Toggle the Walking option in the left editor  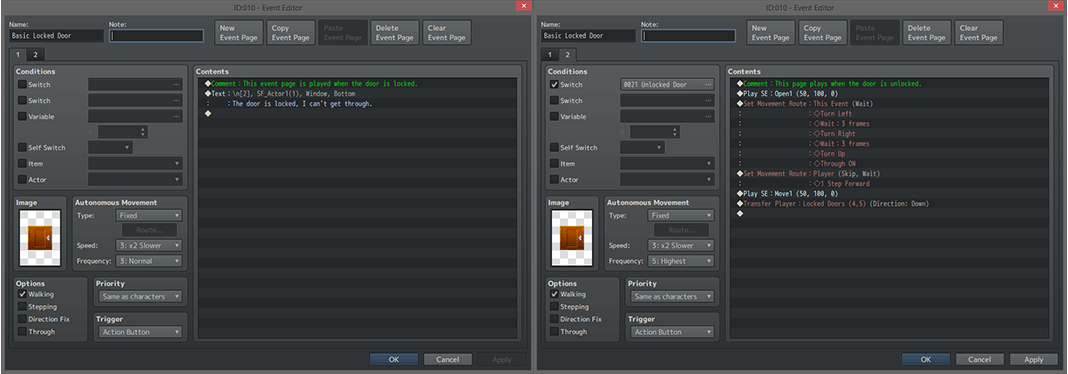pos(22,294)
